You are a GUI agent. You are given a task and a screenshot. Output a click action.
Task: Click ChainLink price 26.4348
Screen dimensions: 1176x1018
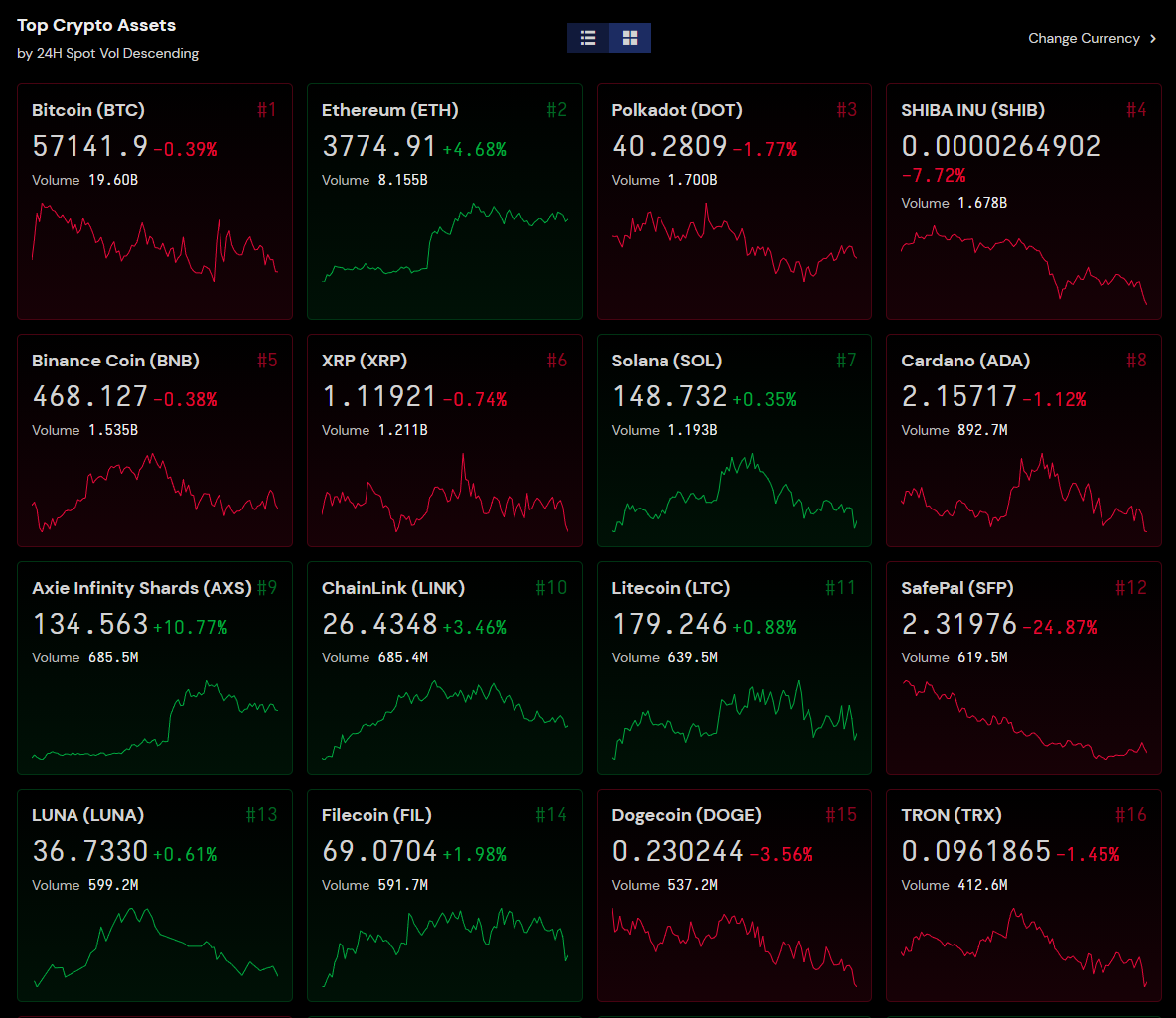pos(378,624)
